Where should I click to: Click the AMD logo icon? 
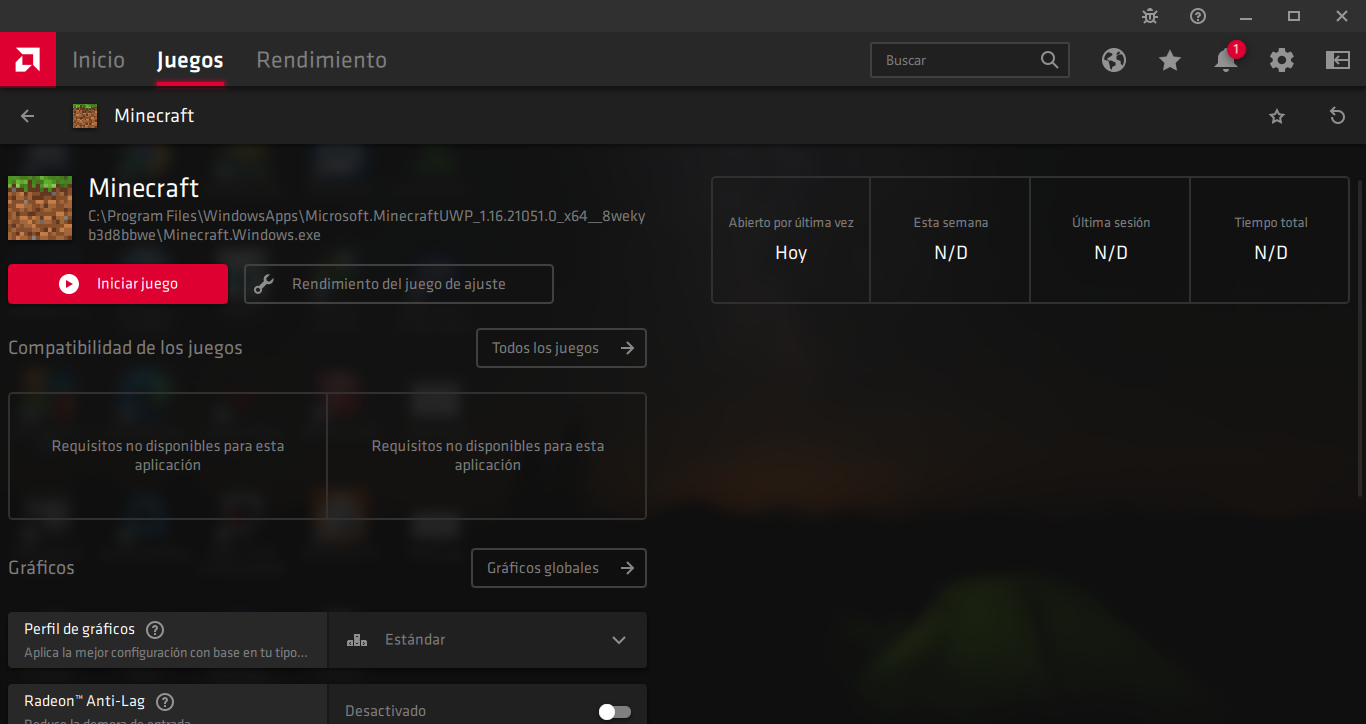pyautogui.click(x=27, y=60)
